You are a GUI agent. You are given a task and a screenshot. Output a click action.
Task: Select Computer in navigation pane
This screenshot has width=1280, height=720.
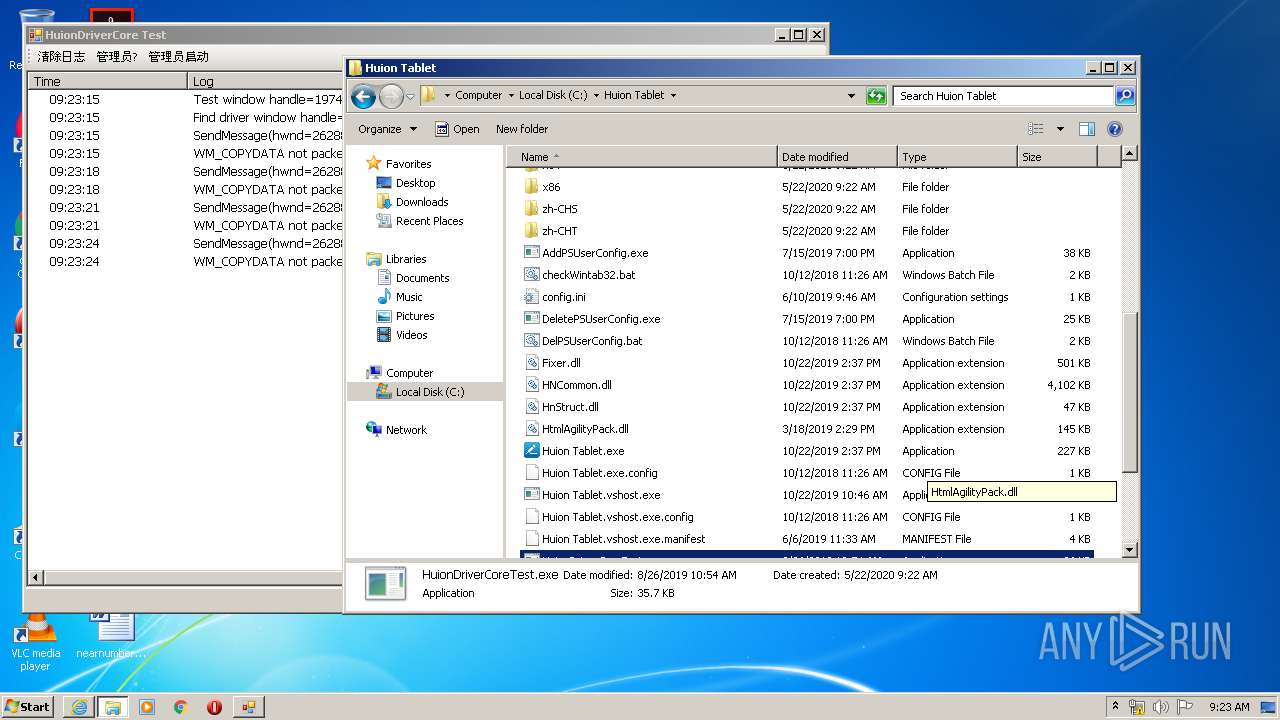tap(409, 373)
